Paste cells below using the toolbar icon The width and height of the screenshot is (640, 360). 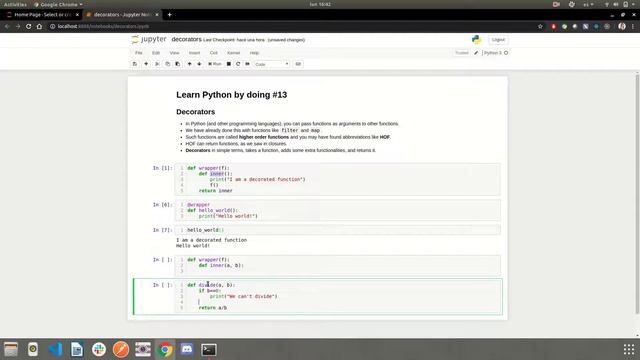click(178, 64)
